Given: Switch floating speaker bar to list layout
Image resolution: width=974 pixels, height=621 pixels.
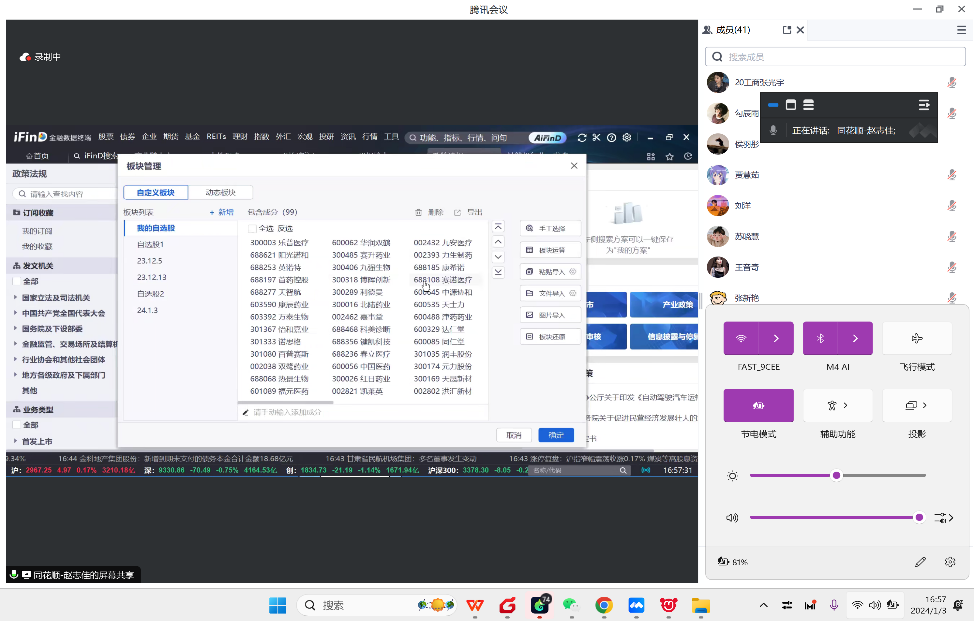Looking at the screenshot, I should pos(808,105).
